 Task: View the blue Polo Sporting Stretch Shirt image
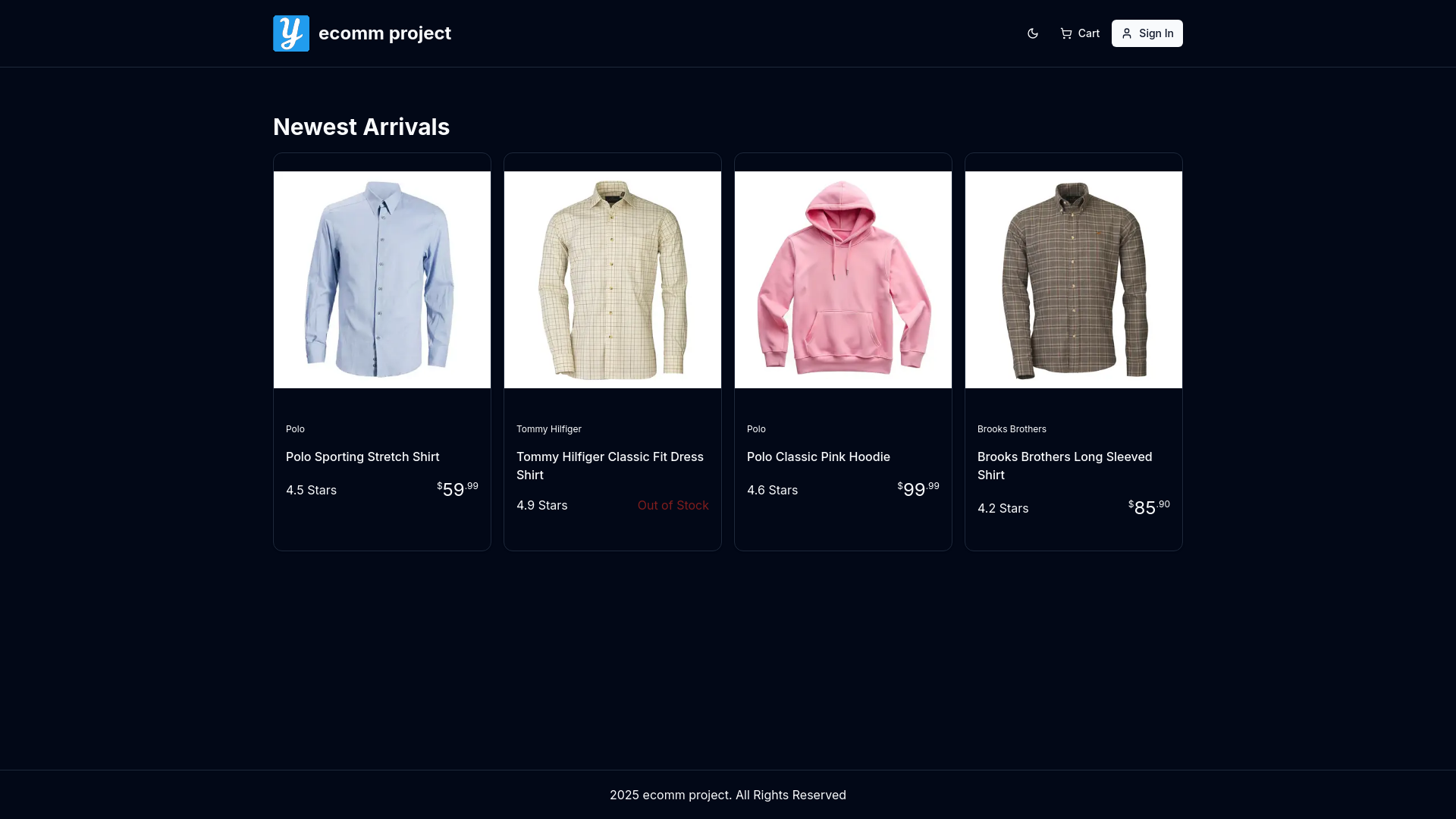point(382,280)
